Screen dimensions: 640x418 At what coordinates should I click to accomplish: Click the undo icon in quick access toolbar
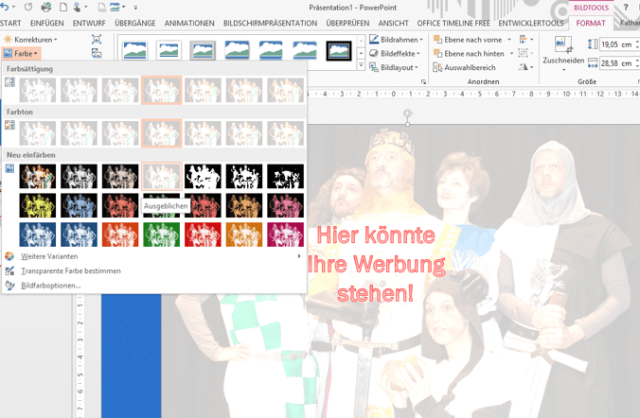5,7
